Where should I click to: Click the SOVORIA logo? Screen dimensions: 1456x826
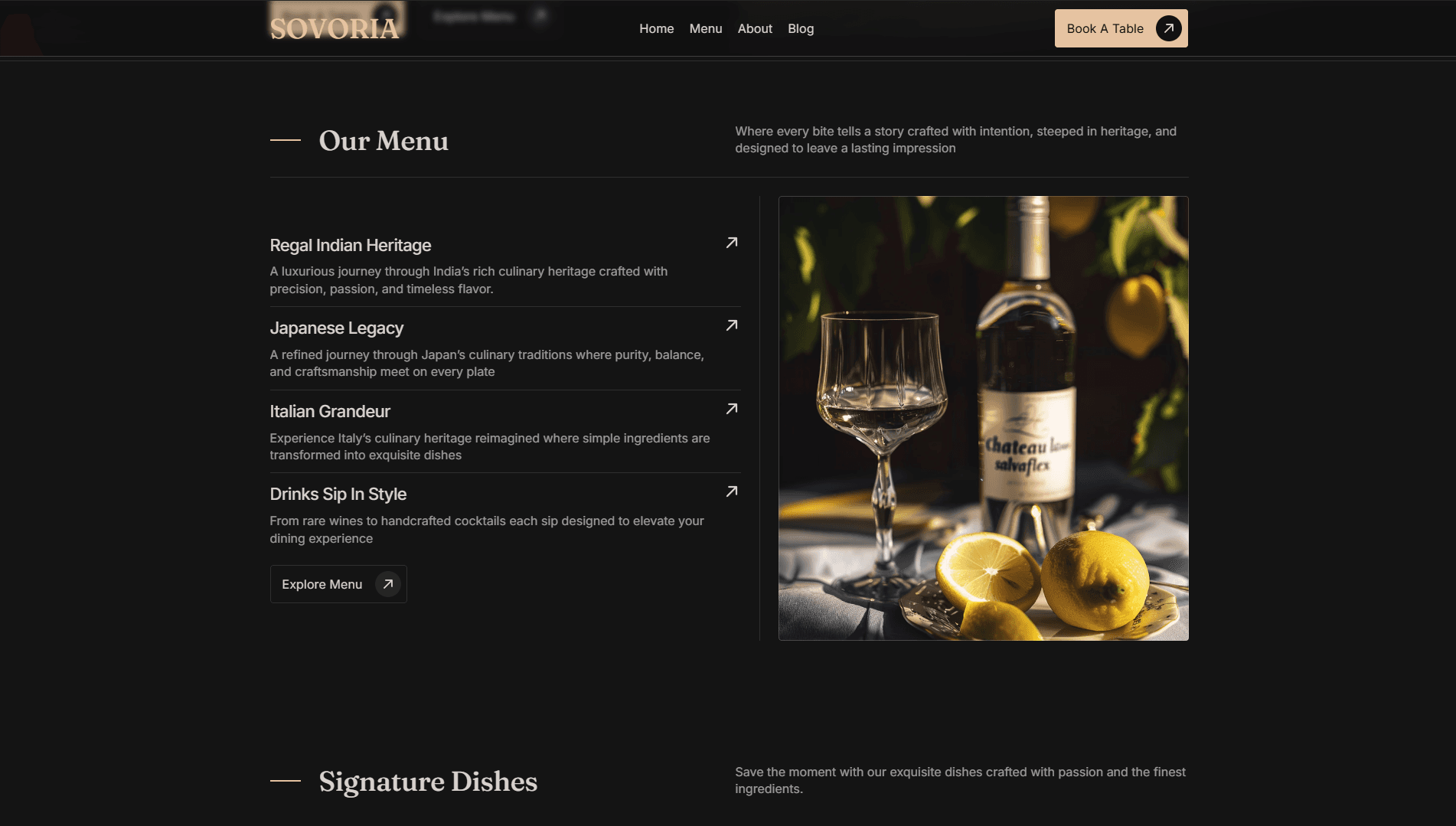[335, 29]
